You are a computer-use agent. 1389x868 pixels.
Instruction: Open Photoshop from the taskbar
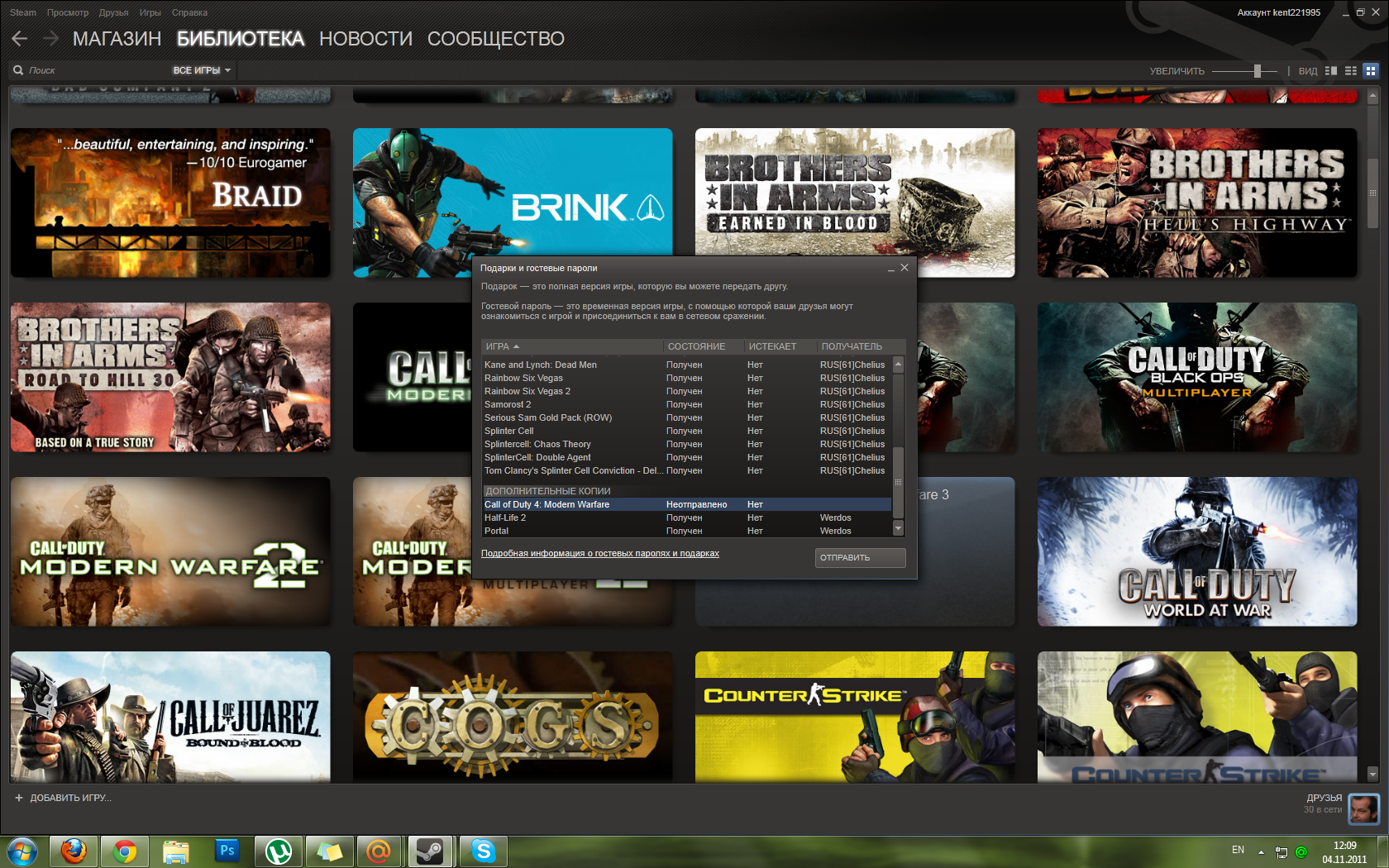click(x=227, y=851)
